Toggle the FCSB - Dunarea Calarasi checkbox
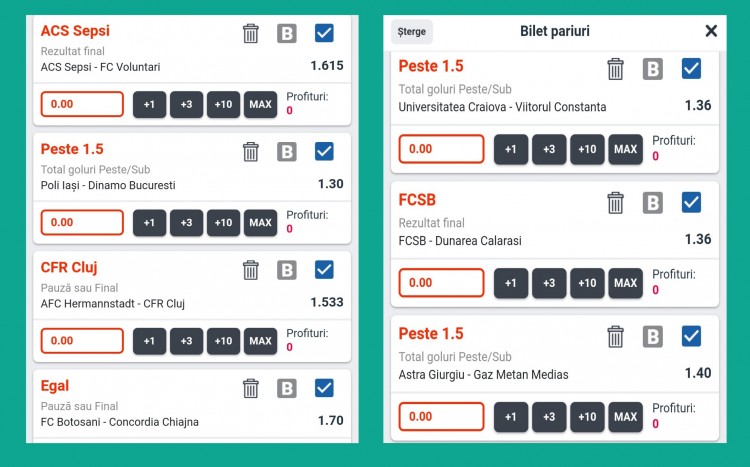750x467 pixels. pyautogui.click(x=691, y=202)
